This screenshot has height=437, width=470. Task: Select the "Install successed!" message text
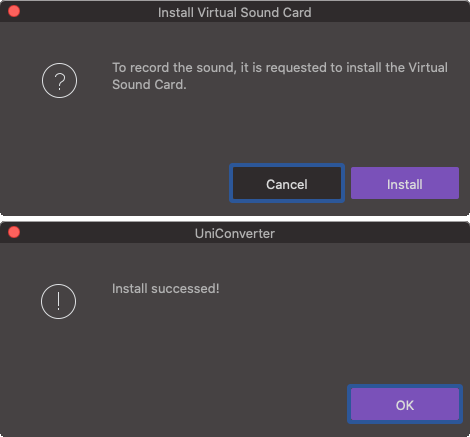pos(166,289)
